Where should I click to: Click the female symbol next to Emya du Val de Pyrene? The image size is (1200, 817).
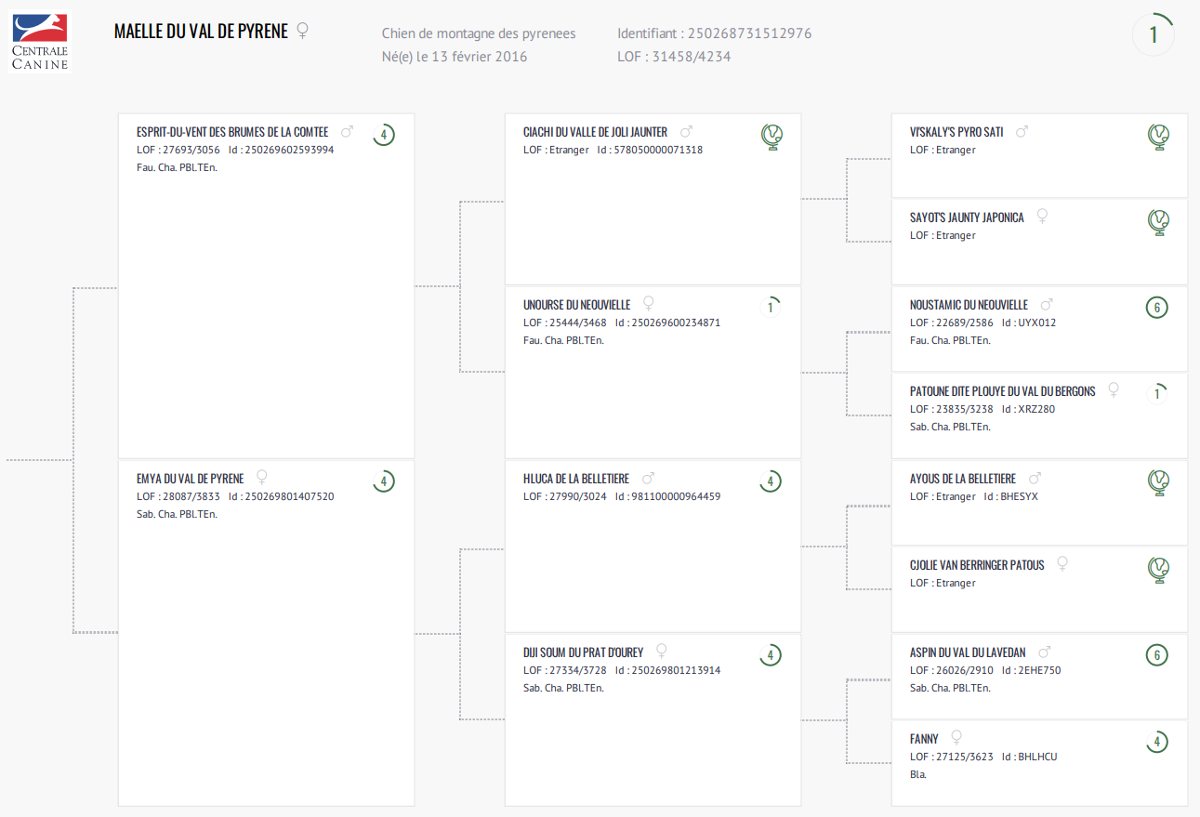click(x=262, y=478)
